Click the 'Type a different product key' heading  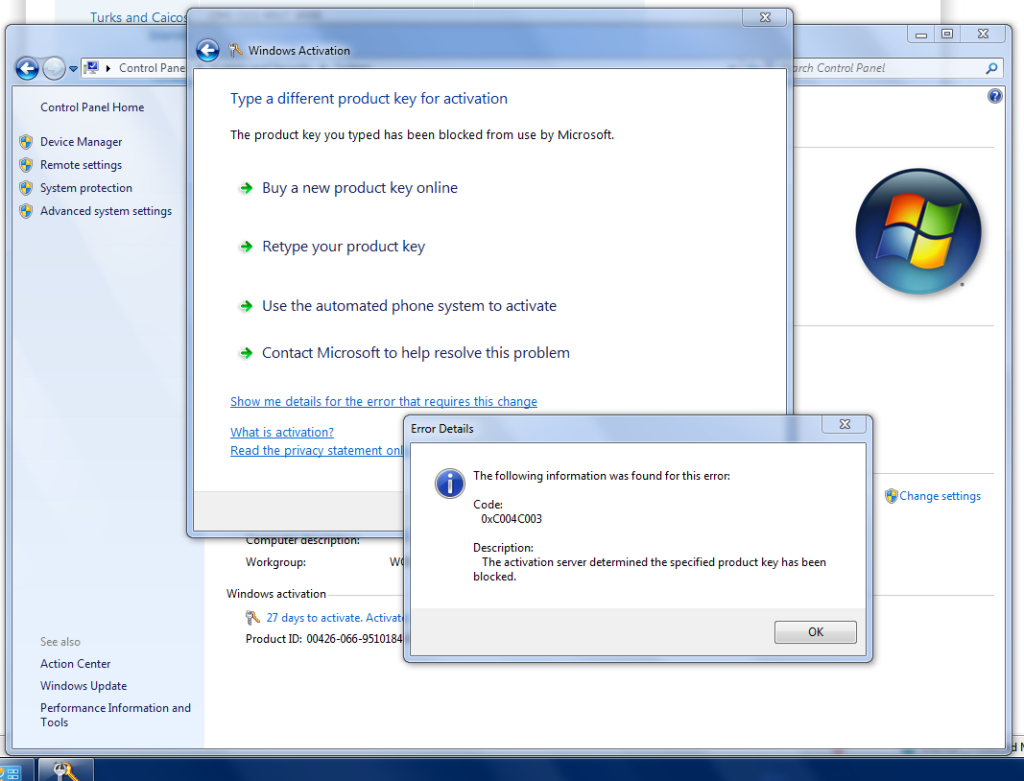click(369, 99)
